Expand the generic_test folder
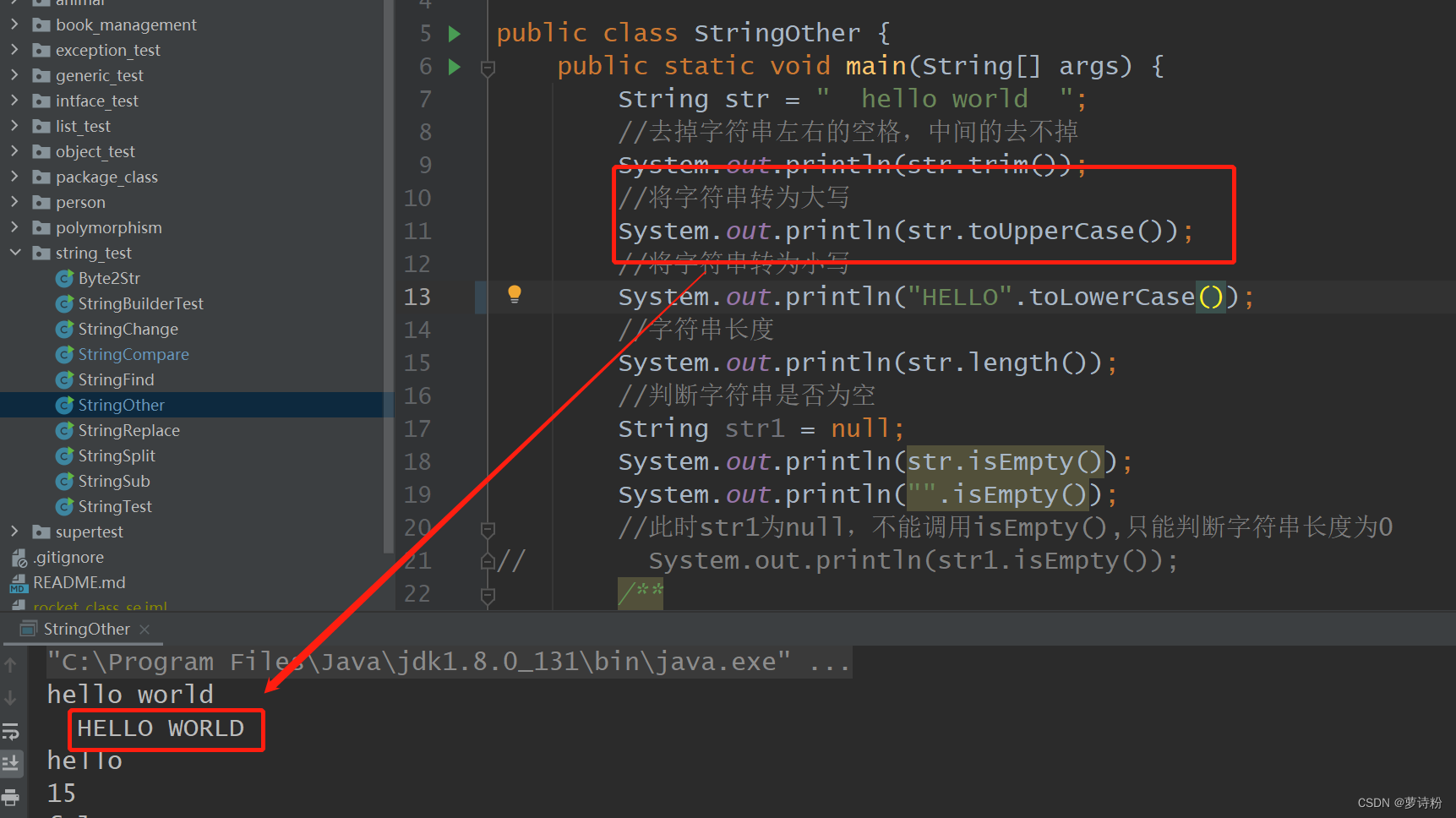Image resolution: width=1456 pixels, height=818 pixels. pyautogui.click(x=14, y=75)
